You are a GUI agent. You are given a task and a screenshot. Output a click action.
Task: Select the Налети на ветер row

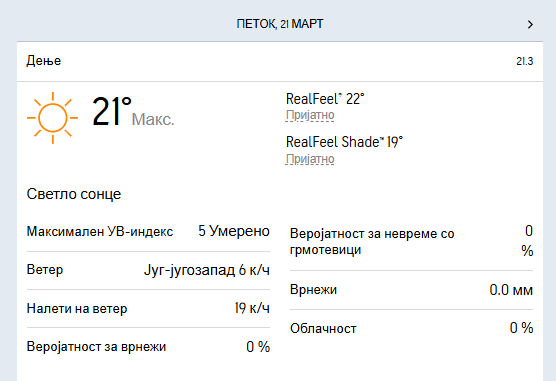148,308
